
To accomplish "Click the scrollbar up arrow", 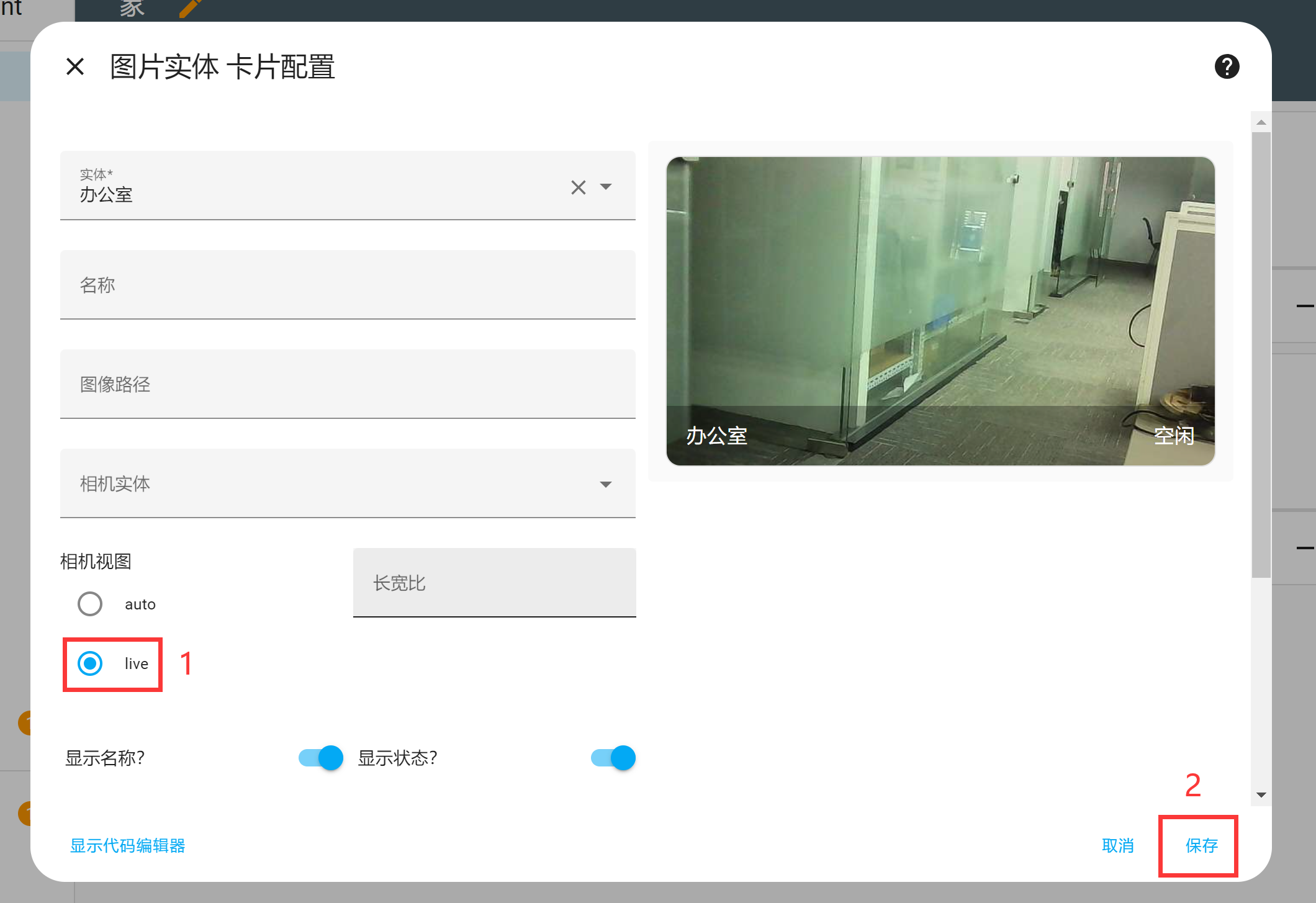I will point(1261,122).
